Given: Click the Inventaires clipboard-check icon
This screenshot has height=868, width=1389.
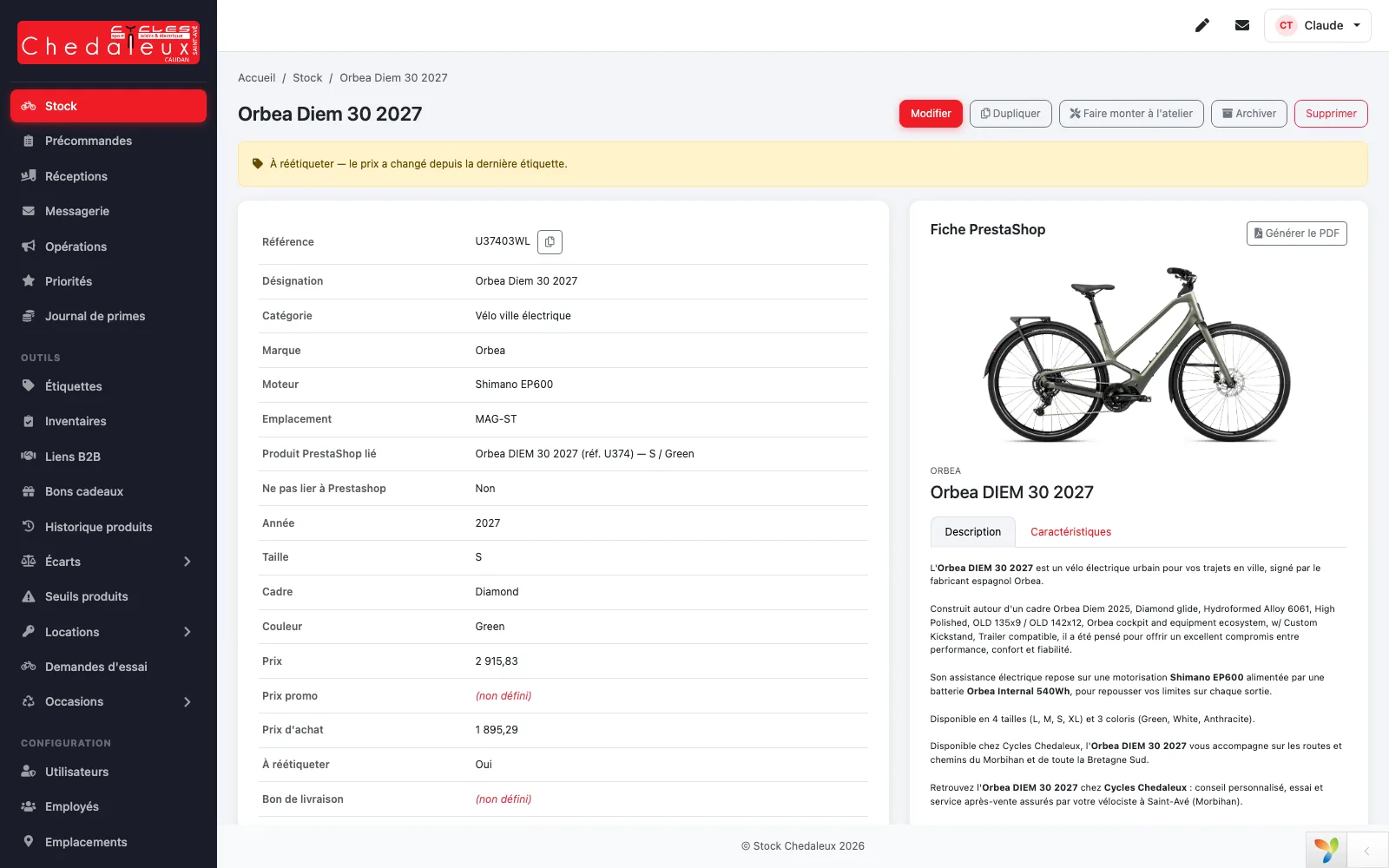Looking at the screenshot, I should [x=29, y=421].
